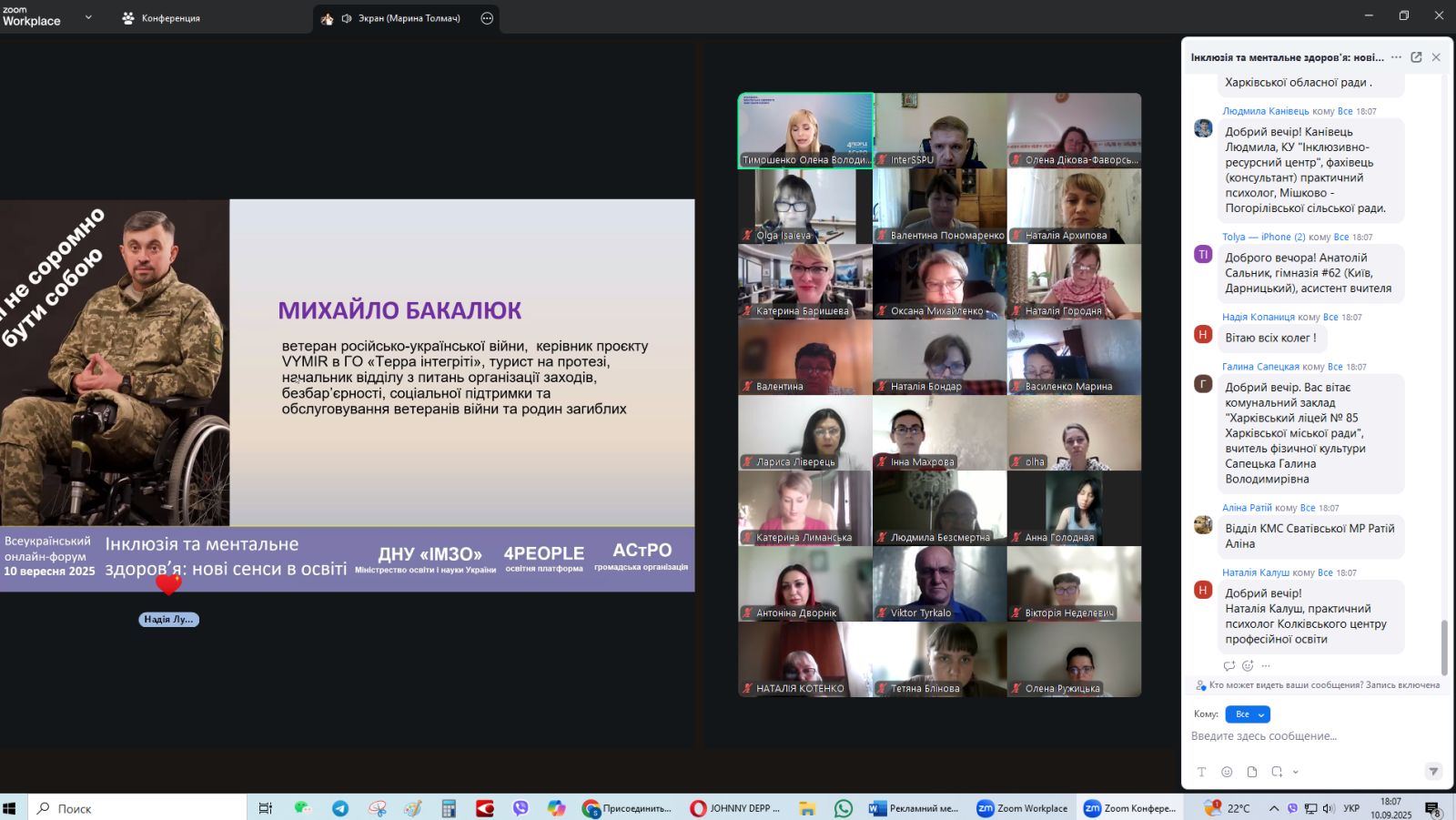This screenshot has height=820, width=1456.
Task: Open the Кому recipient dropdown set to Все
Action: pyautogui.click(x=1247, y=714)
